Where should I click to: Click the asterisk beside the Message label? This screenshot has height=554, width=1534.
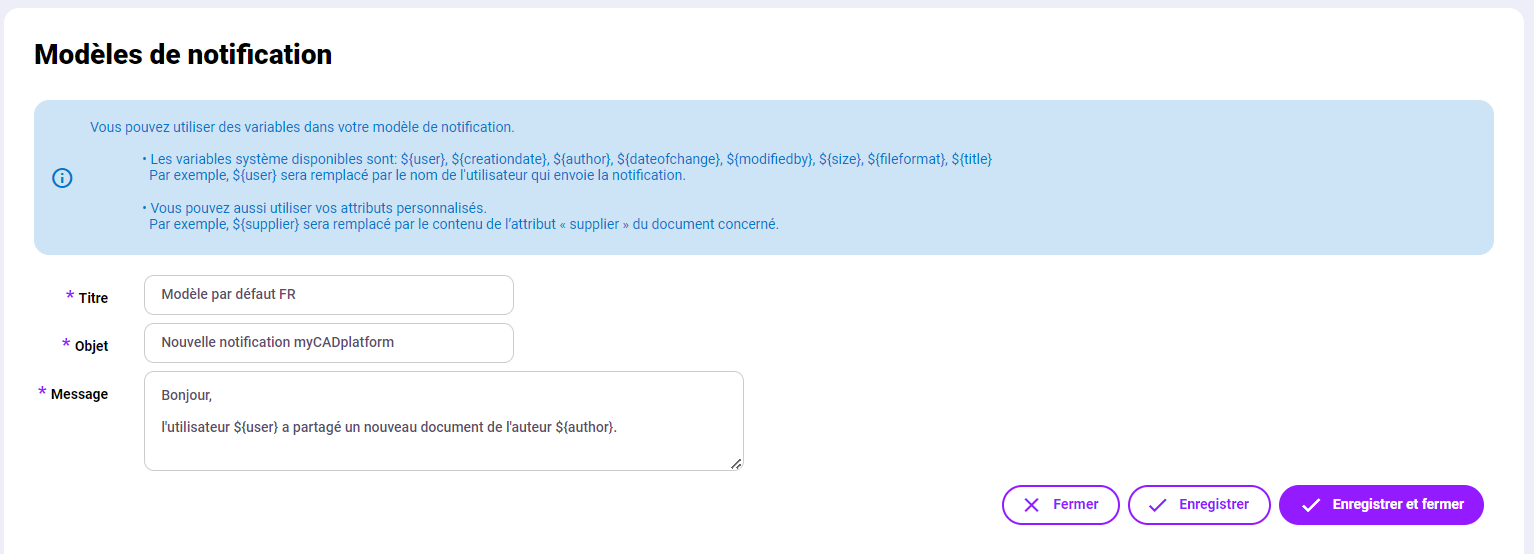pyautogui.click(x=42, y=393)
